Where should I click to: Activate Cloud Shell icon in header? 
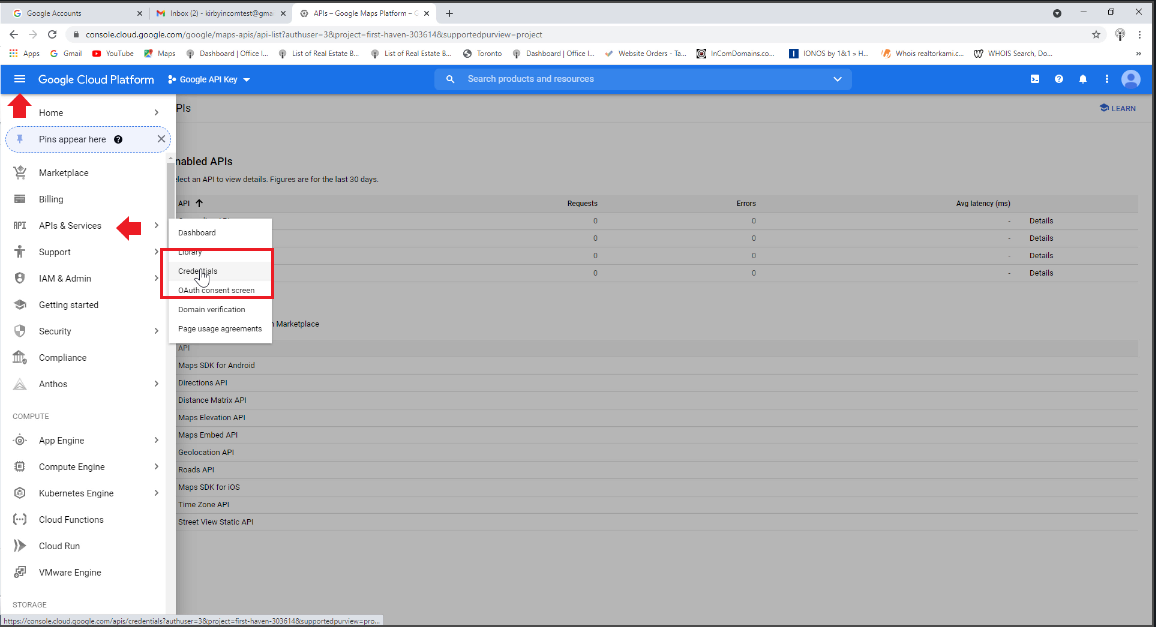click(x=1035, y=79)
